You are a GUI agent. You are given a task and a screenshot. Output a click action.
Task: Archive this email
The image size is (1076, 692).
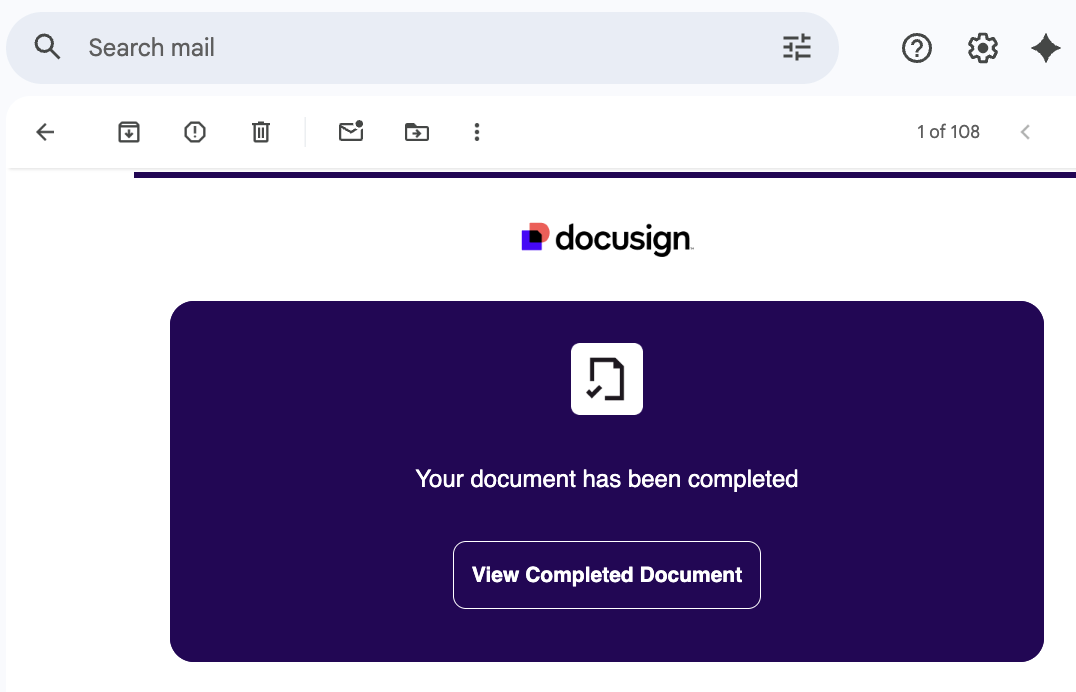point(128,132)
